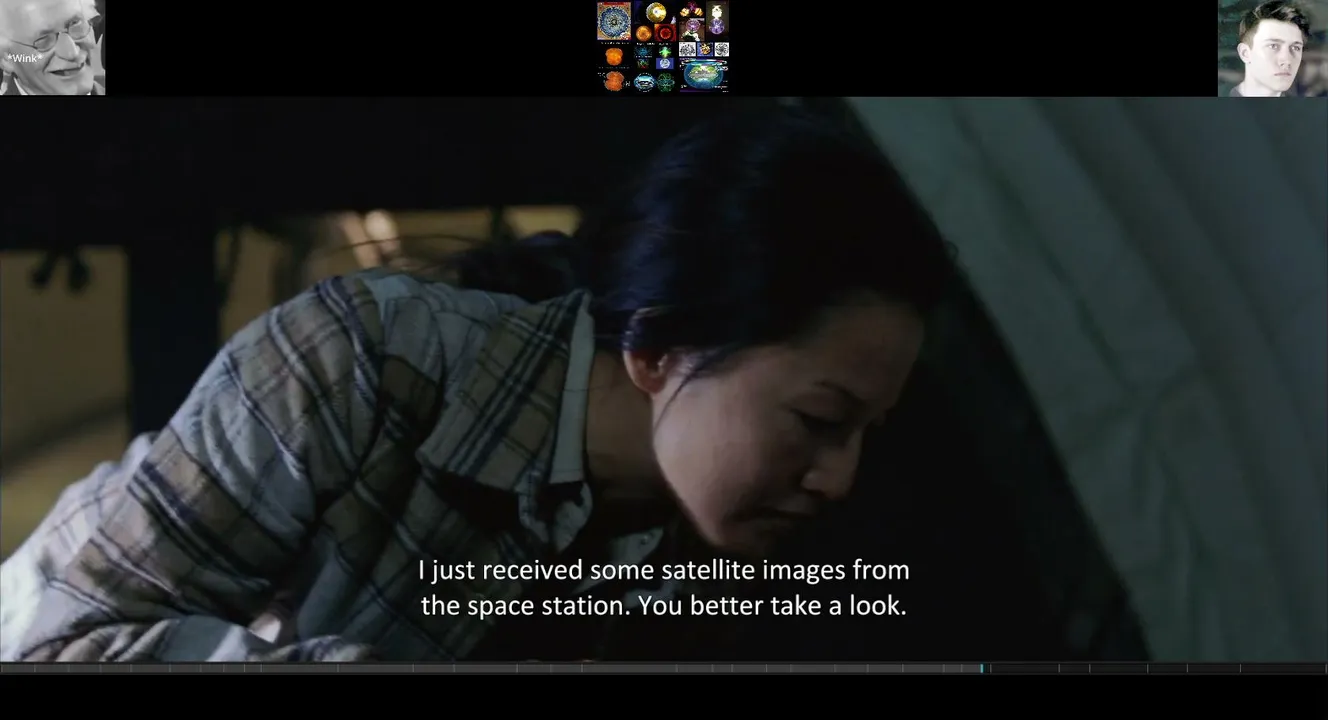This screenshot has height=720, width=1328.
Task: Open the domed flat-earth image in the collage
Action: coord(704,75)
